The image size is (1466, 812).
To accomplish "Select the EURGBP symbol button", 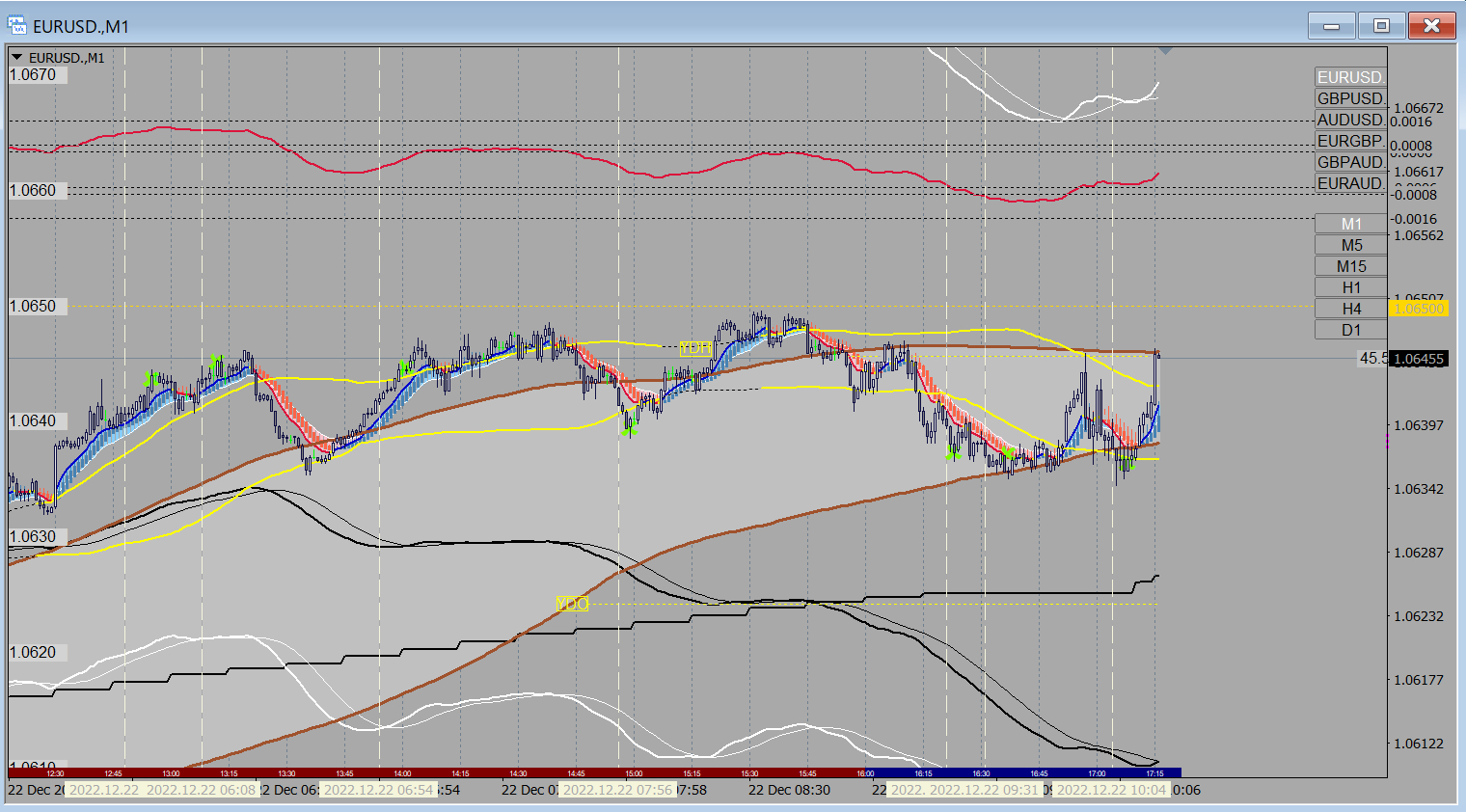I will (x=1350, y=141).
